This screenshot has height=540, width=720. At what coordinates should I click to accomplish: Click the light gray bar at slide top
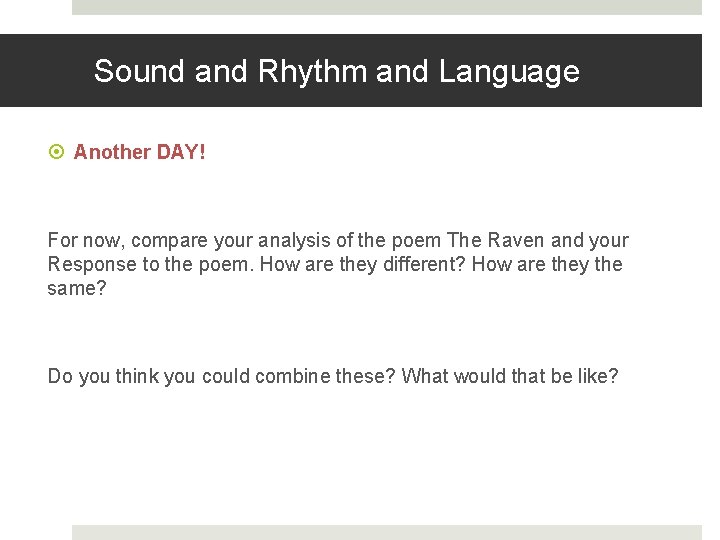[386, 7]
